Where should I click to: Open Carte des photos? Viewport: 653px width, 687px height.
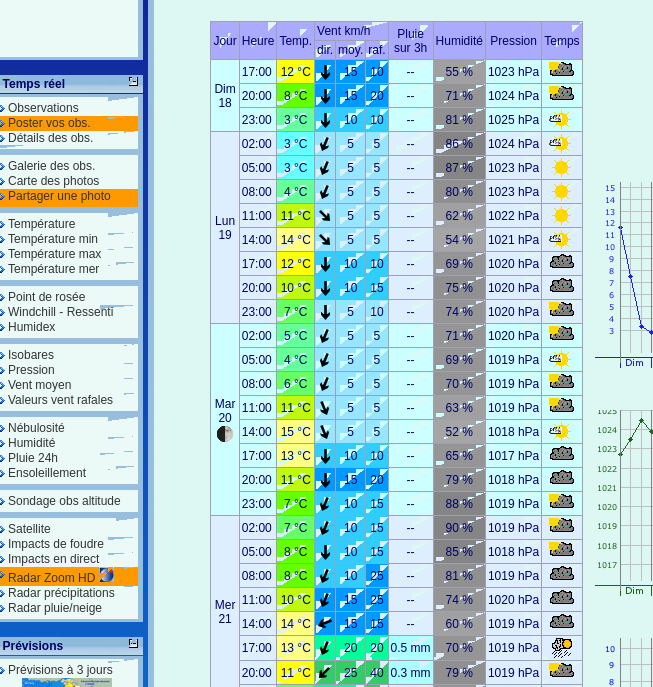53,181
